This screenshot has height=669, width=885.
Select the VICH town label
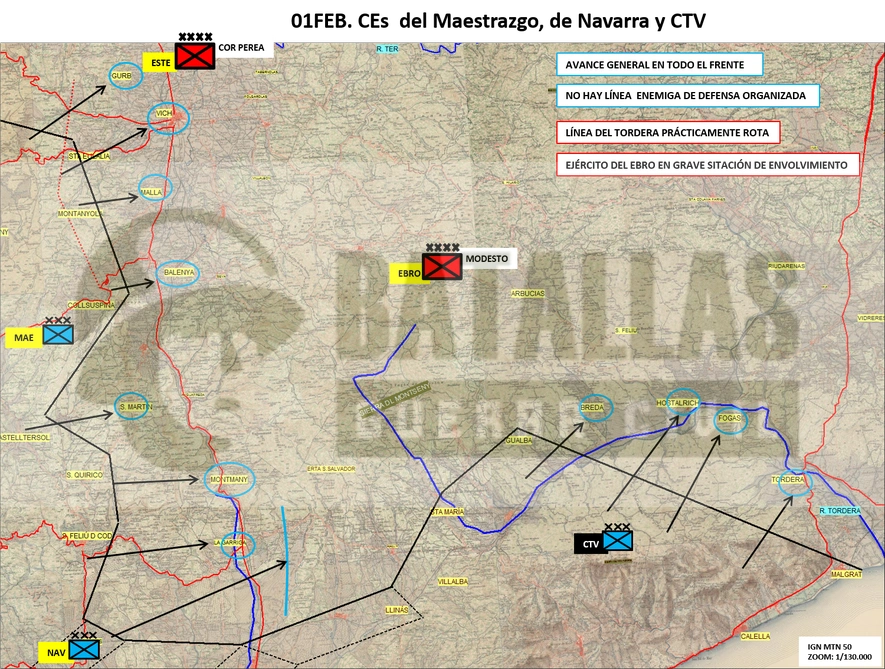(x=164, y=113)
